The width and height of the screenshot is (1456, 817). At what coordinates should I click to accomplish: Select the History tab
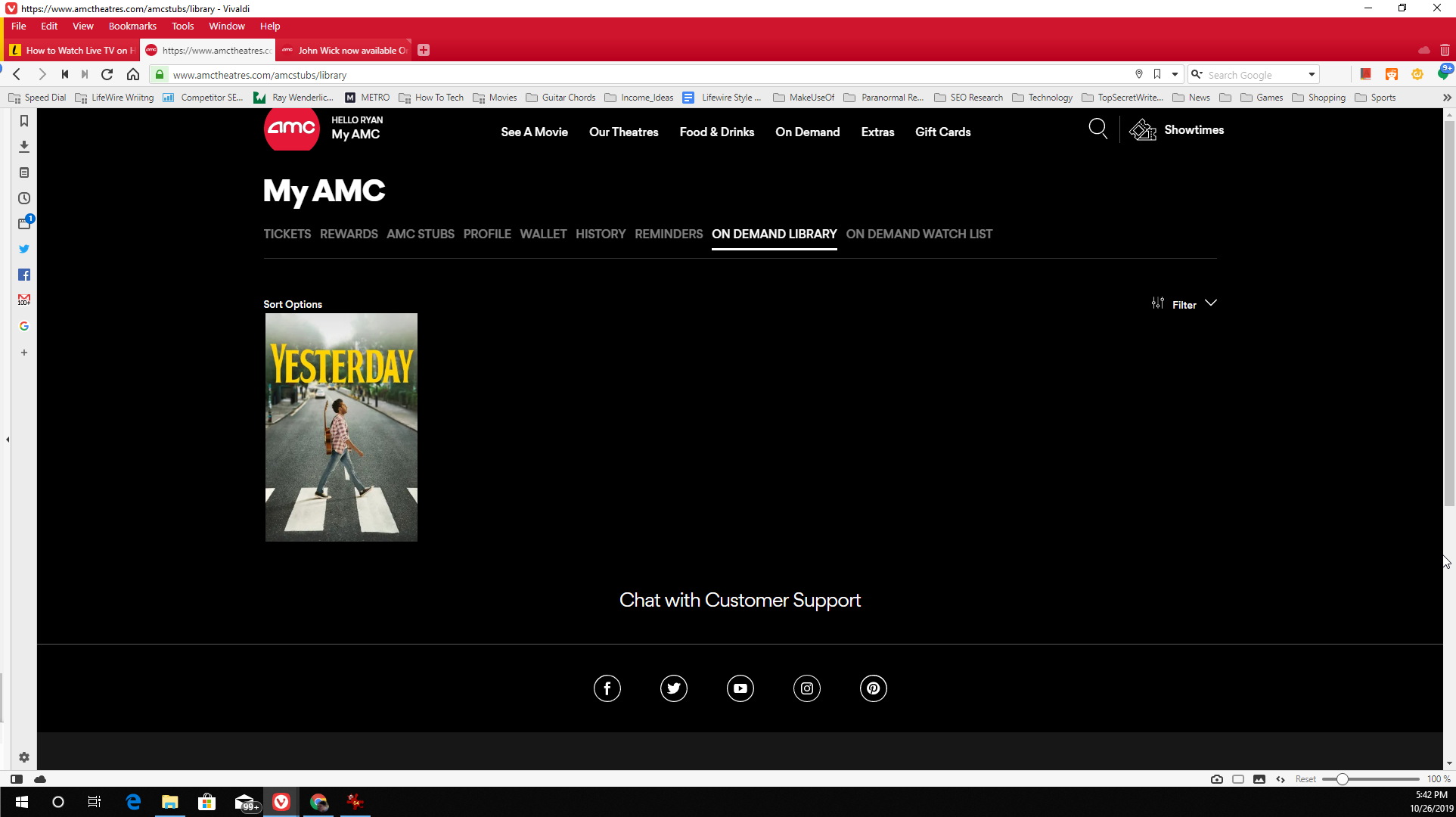(601, 234)
